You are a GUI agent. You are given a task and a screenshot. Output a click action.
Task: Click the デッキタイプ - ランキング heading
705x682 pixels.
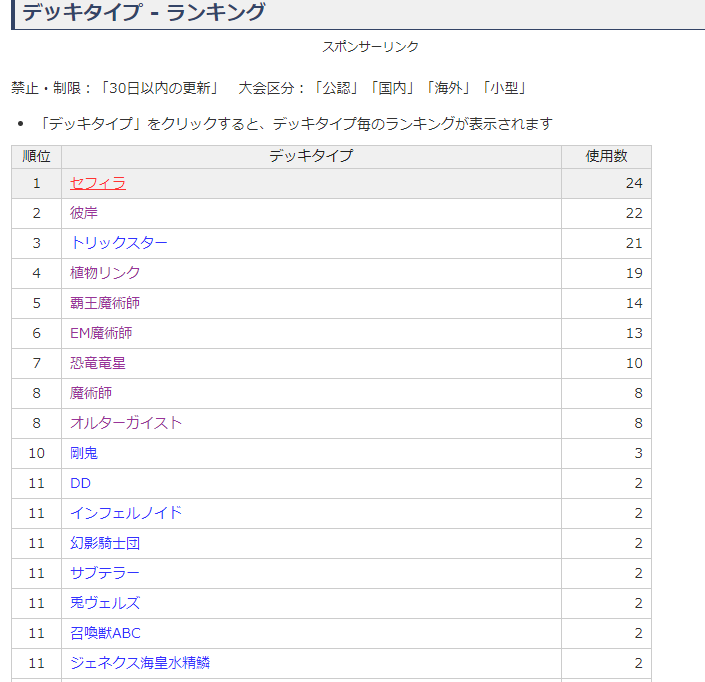(144, 12)
